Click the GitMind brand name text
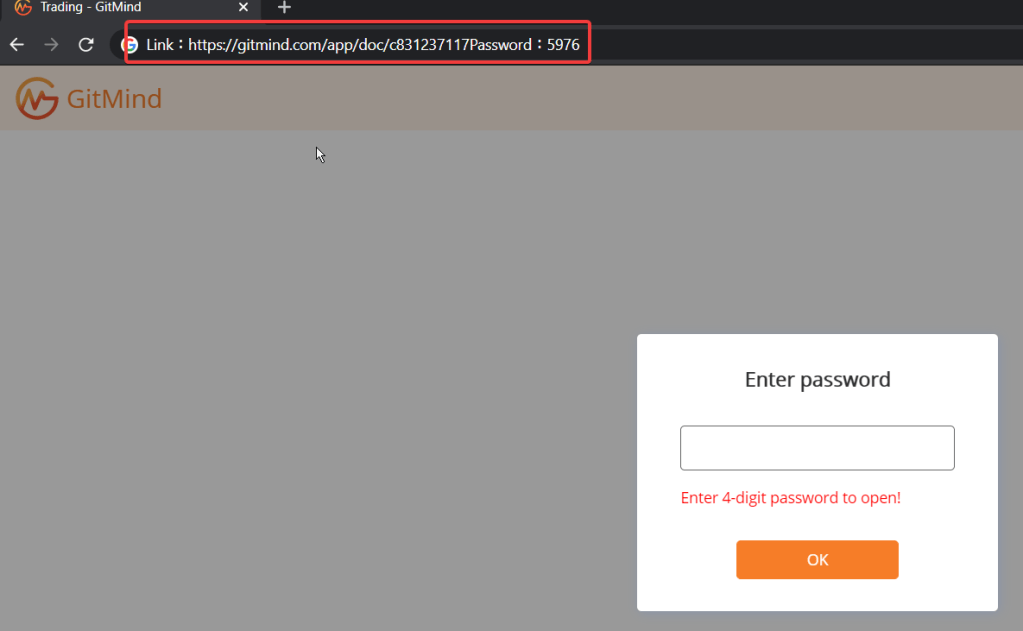Screen dimensions: 1023x631 114,99
